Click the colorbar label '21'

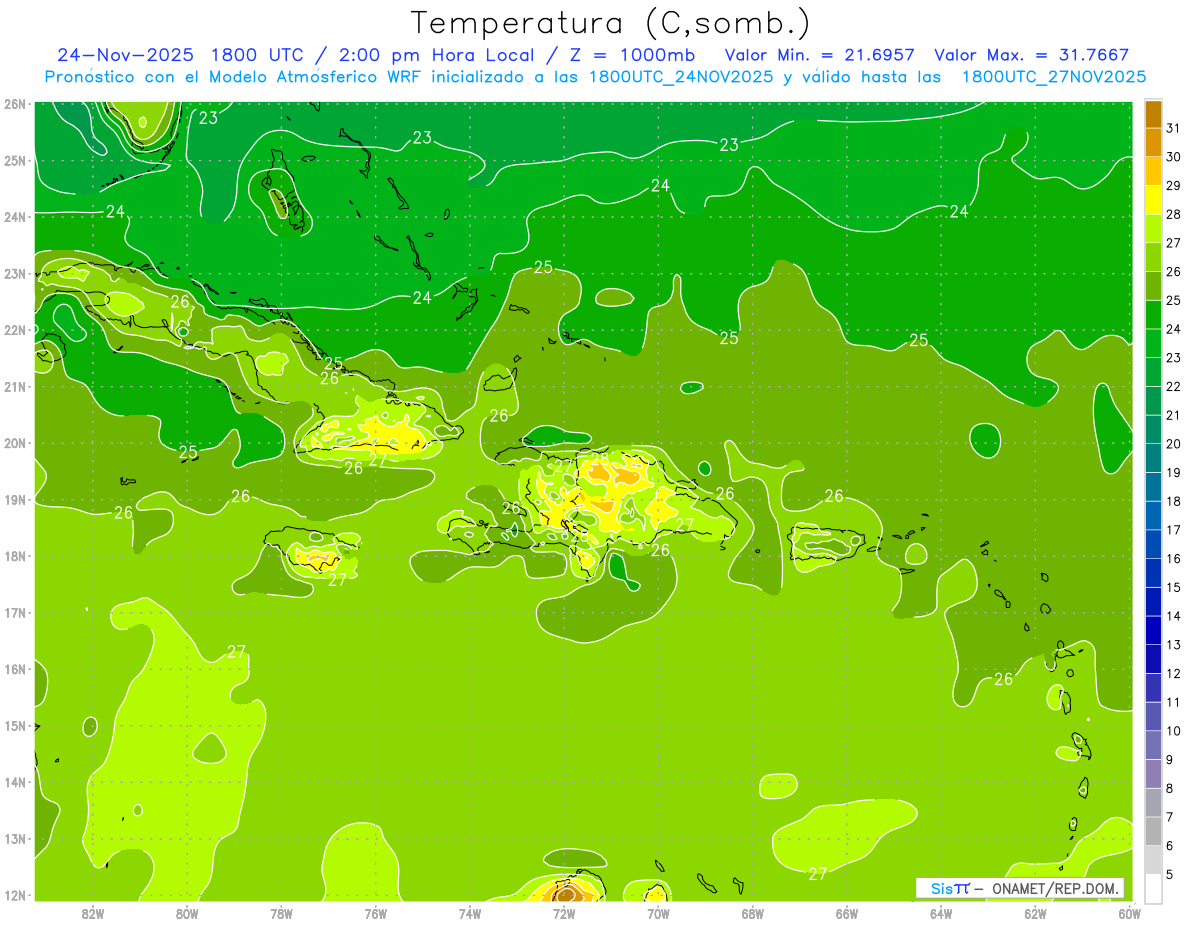(x=1173, y=415)
